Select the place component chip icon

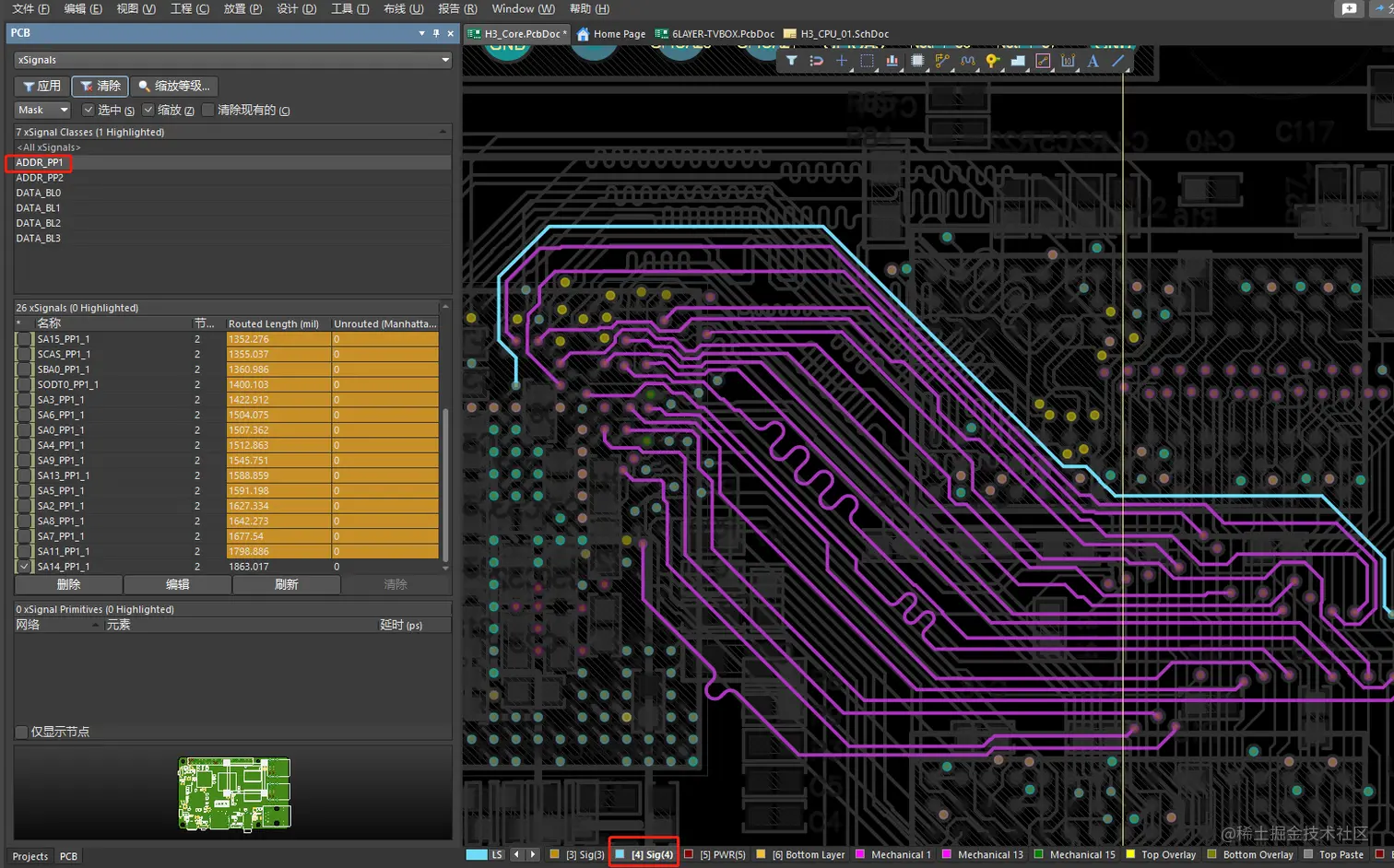(x=917, y=61)
